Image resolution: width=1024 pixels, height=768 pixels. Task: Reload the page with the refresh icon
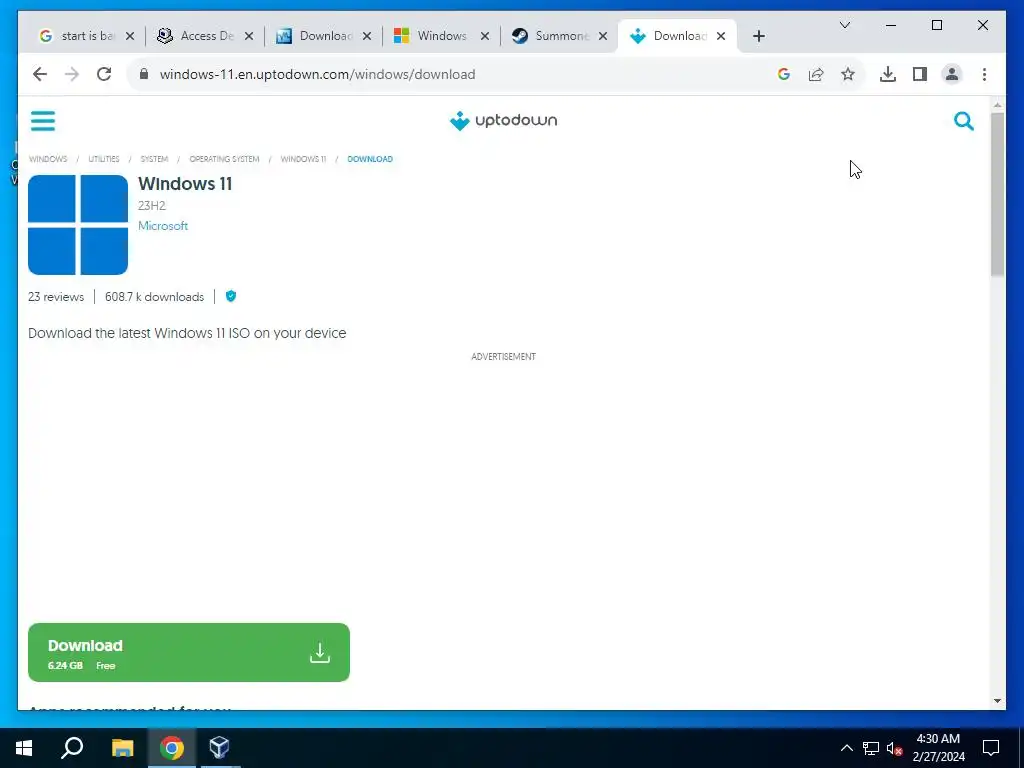point(104,74)
